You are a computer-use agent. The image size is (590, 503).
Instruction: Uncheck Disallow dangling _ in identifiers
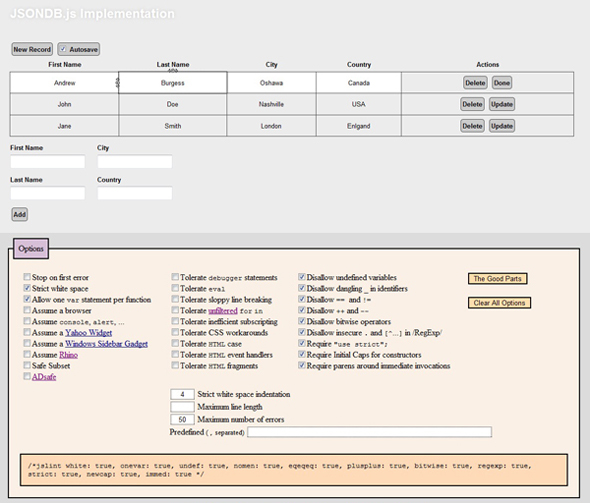coord(302,288)
